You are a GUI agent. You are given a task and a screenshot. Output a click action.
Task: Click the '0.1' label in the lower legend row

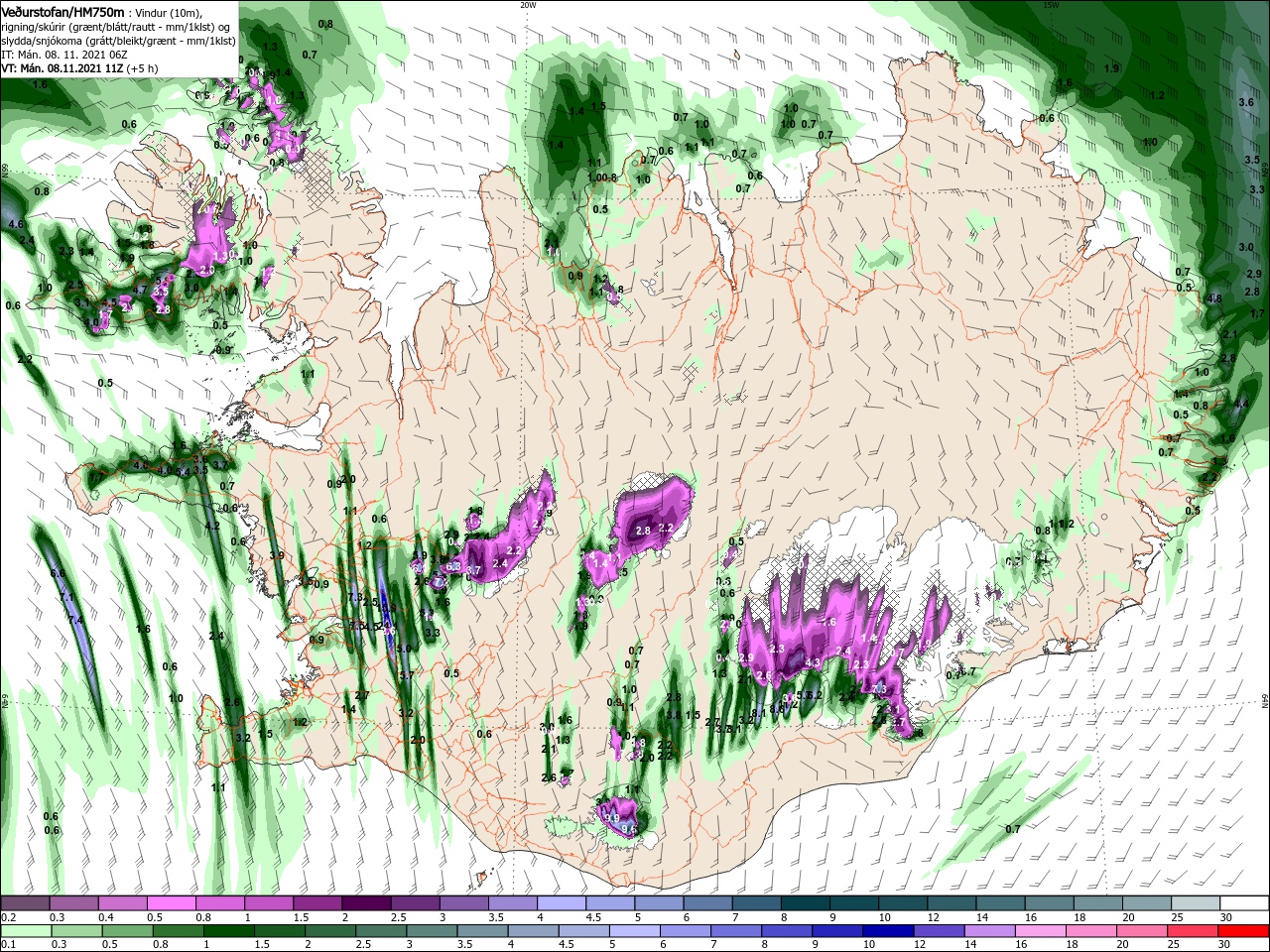click(x=8, y=944)
